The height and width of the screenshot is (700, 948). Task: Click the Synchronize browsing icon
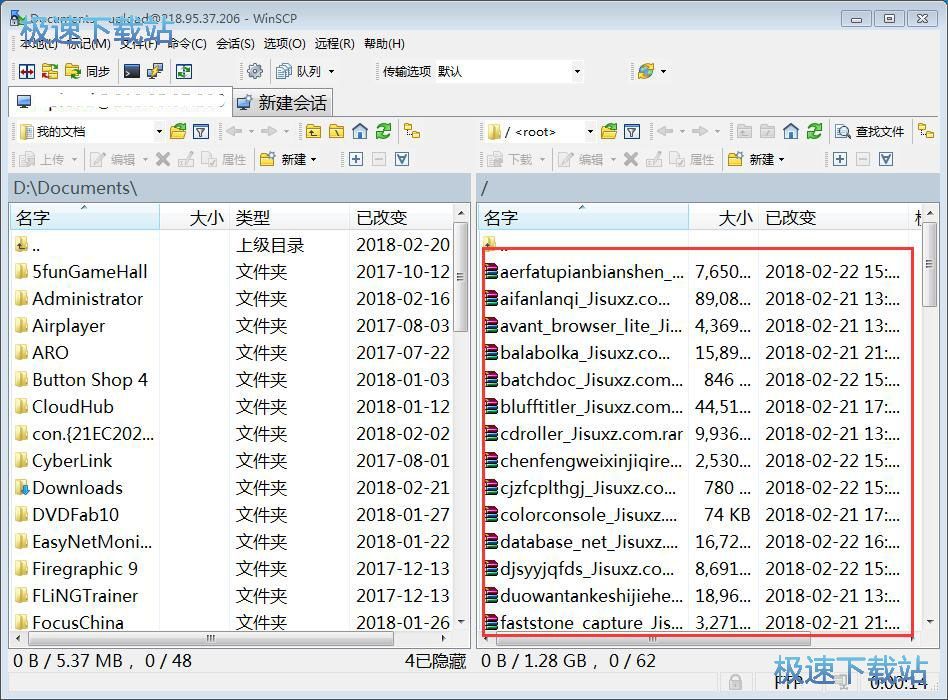(50, 71)
